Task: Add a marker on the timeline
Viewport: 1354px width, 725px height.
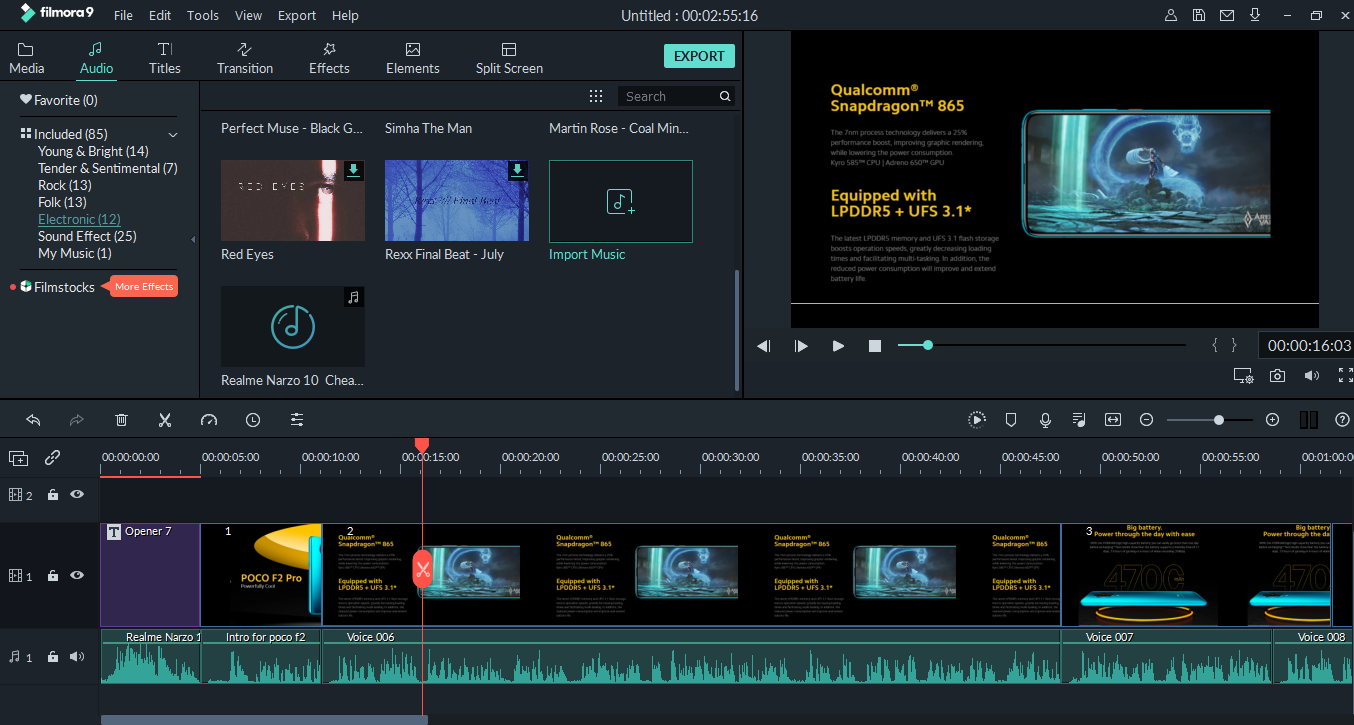Action: tap(1011, 420)
